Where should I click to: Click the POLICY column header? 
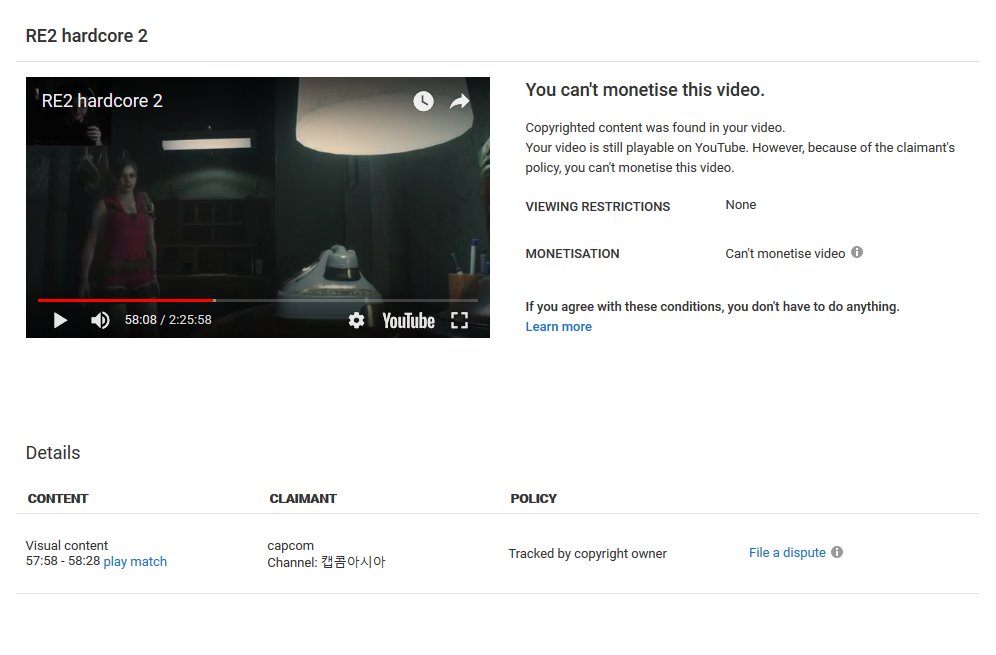534,499
